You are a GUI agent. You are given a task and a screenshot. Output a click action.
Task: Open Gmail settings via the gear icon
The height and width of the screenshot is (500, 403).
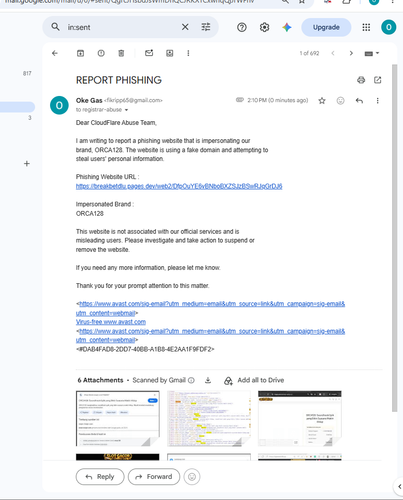(264, 27)
